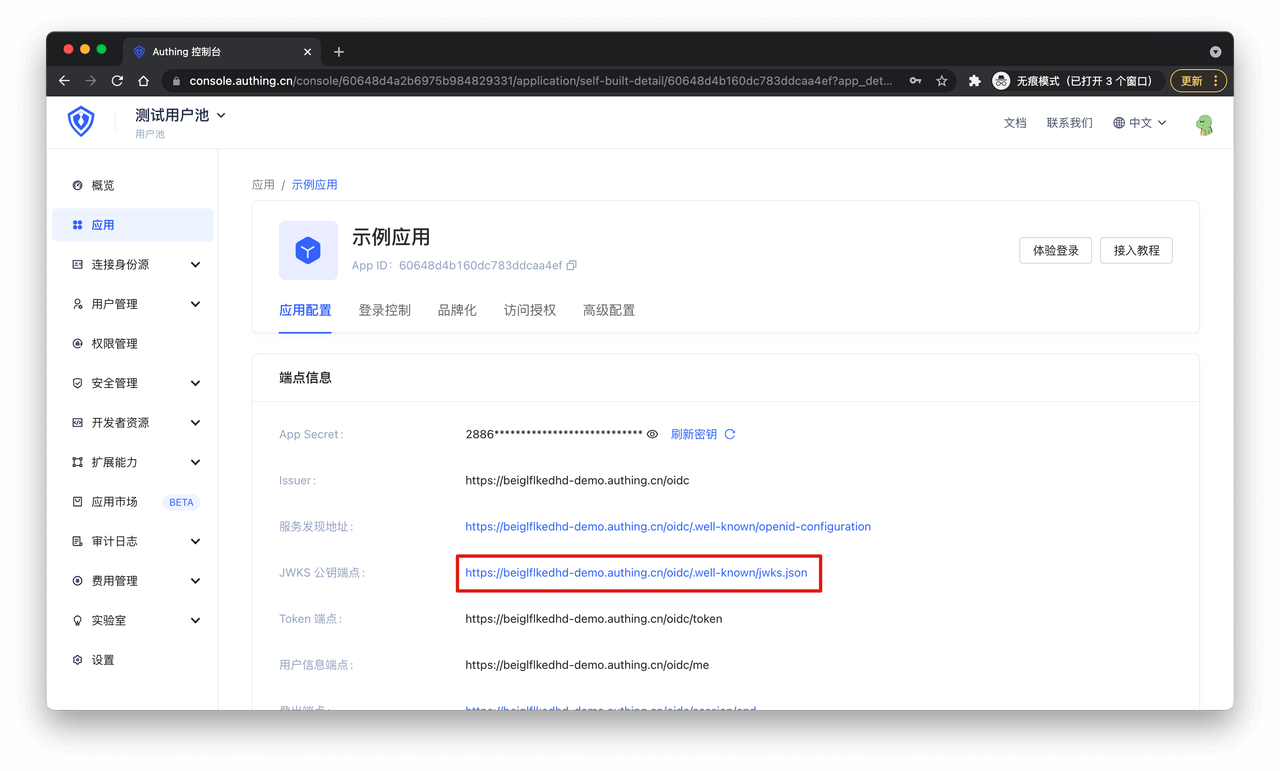Click the 体验登录 button

(x=1055, y=251)
